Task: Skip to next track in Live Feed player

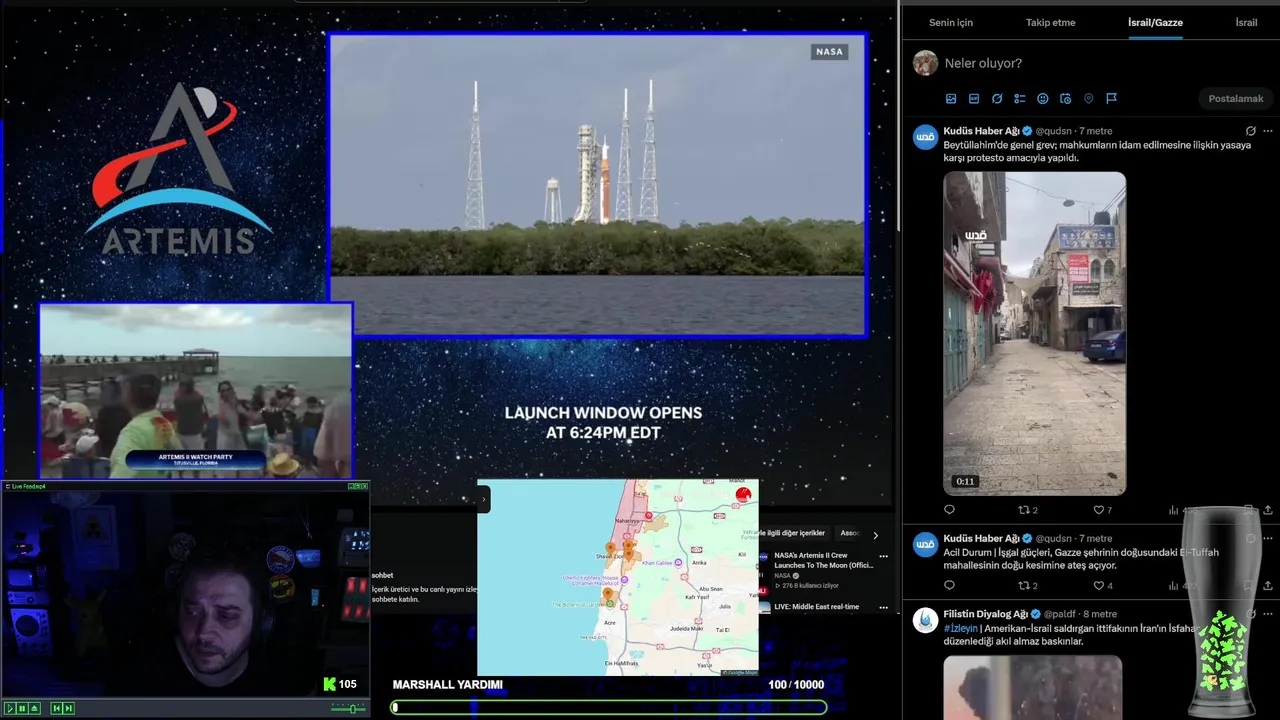Action: [68, 708]
